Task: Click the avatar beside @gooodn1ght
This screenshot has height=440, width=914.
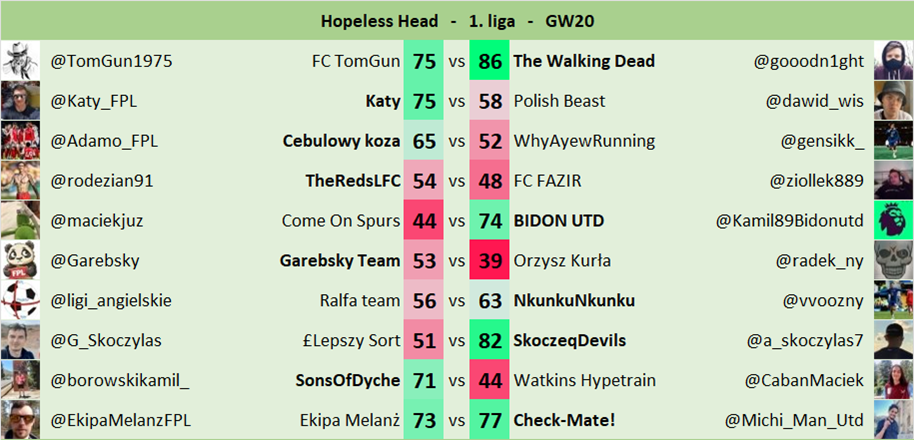Action: (893, 61)
